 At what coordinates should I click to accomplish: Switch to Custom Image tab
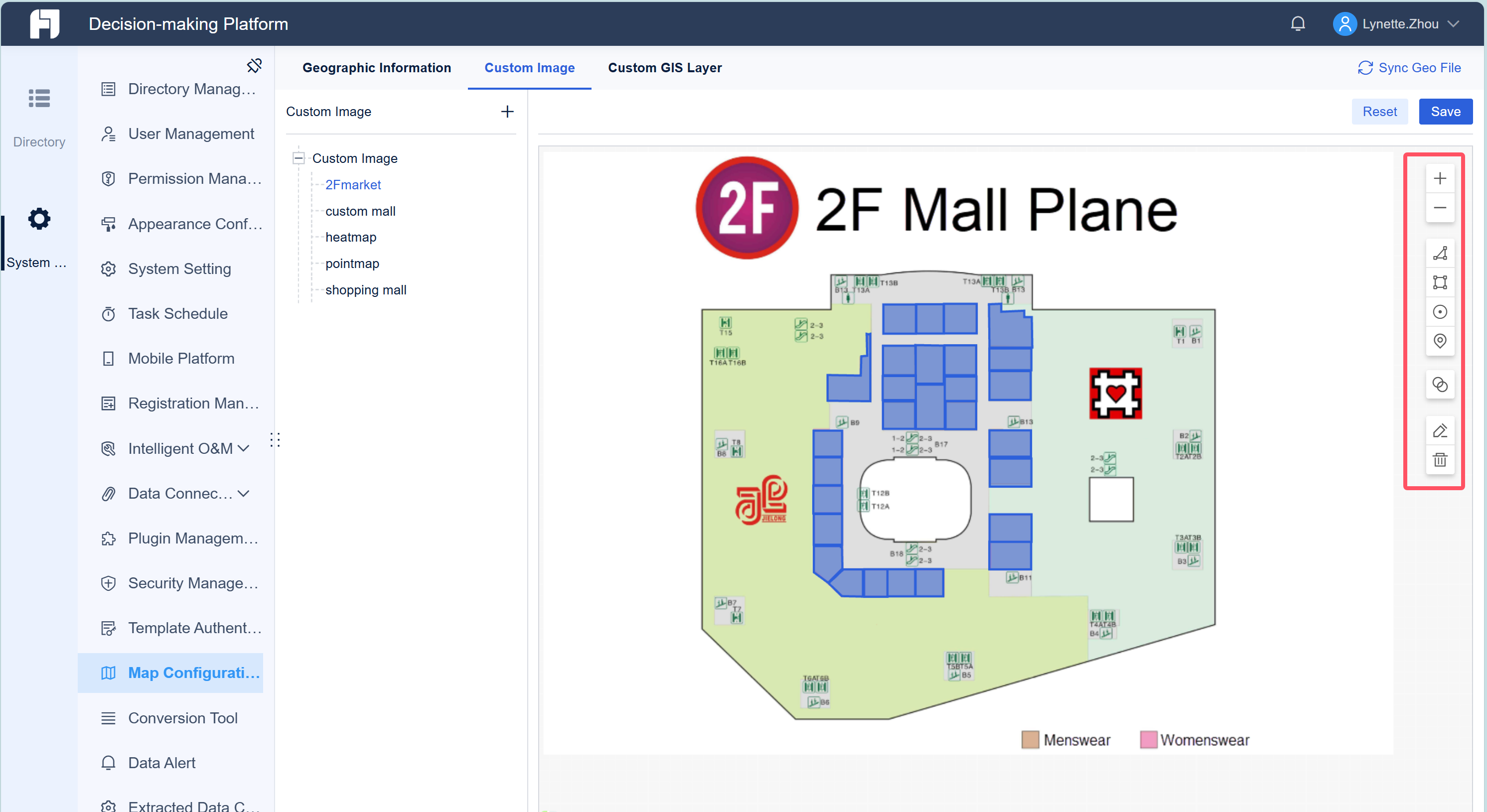529,68
